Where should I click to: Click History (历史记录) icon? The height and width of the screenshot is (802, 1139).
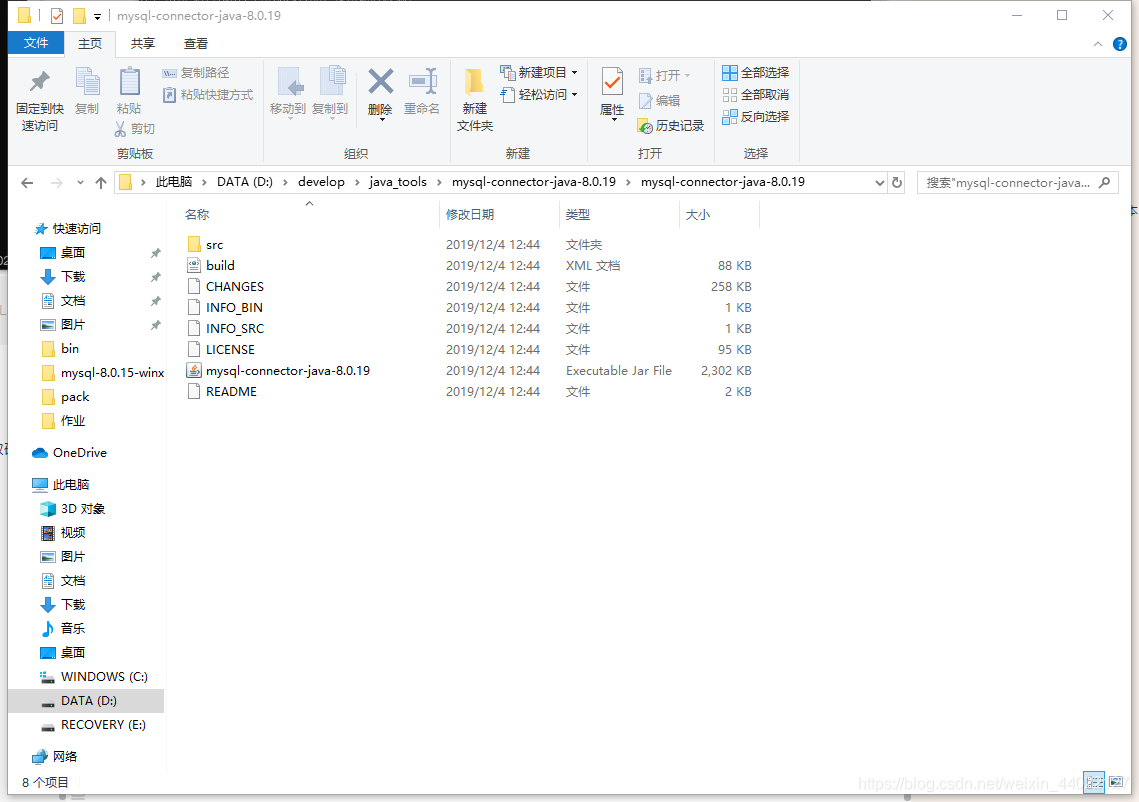(x=645, y=126)
